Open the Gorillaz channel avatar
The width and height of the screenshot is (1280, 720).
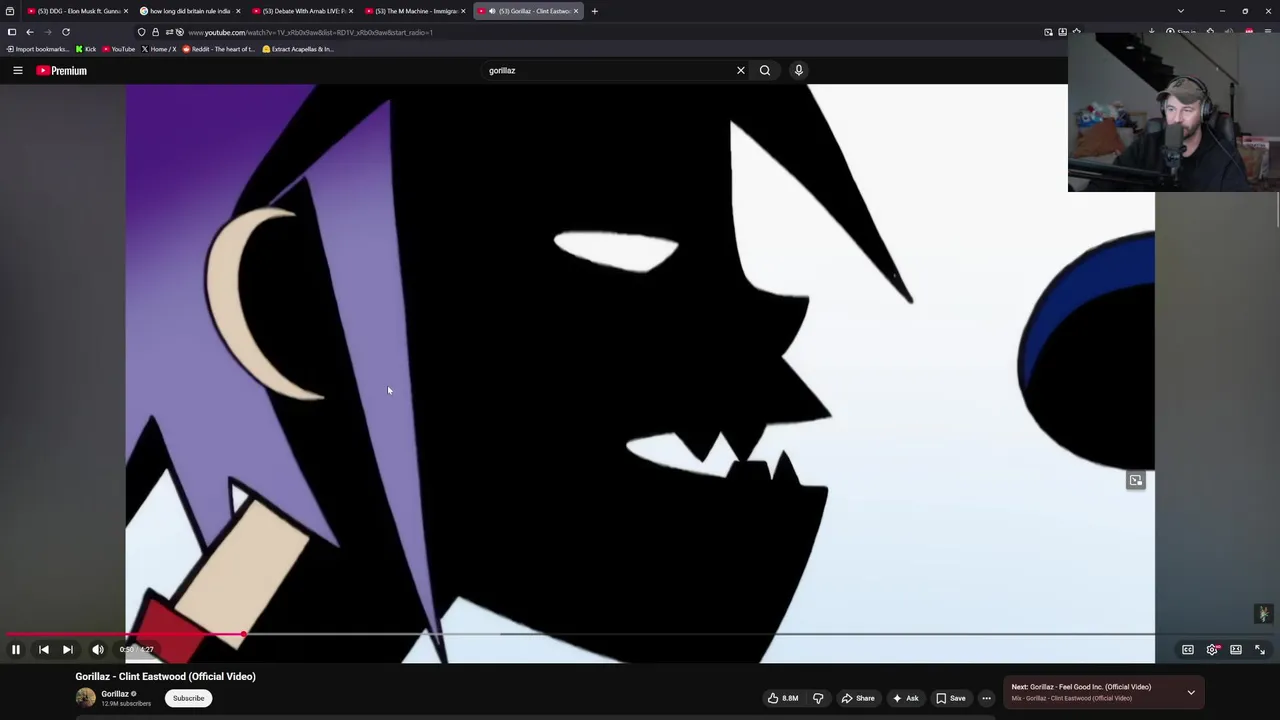[85, 698]
